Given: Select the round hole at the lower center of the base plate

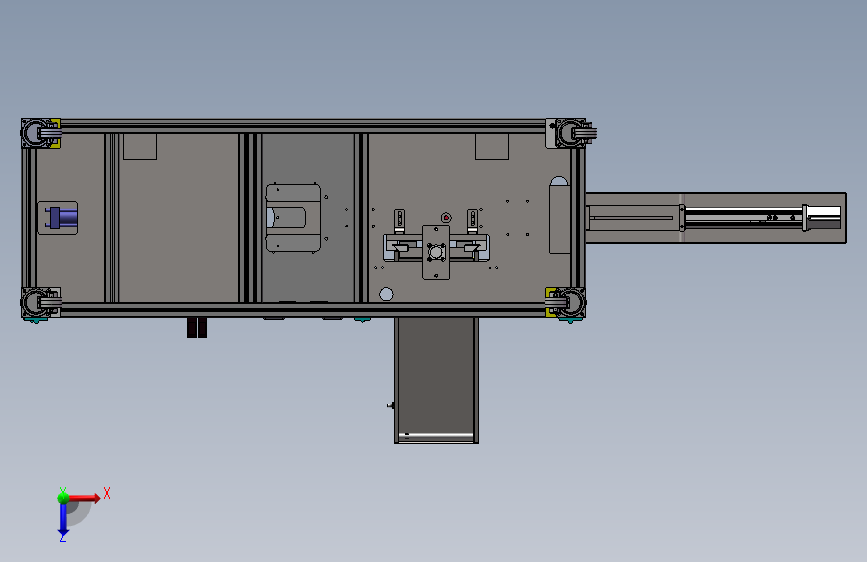Looking at the screenshot, I should click(387, 294).
